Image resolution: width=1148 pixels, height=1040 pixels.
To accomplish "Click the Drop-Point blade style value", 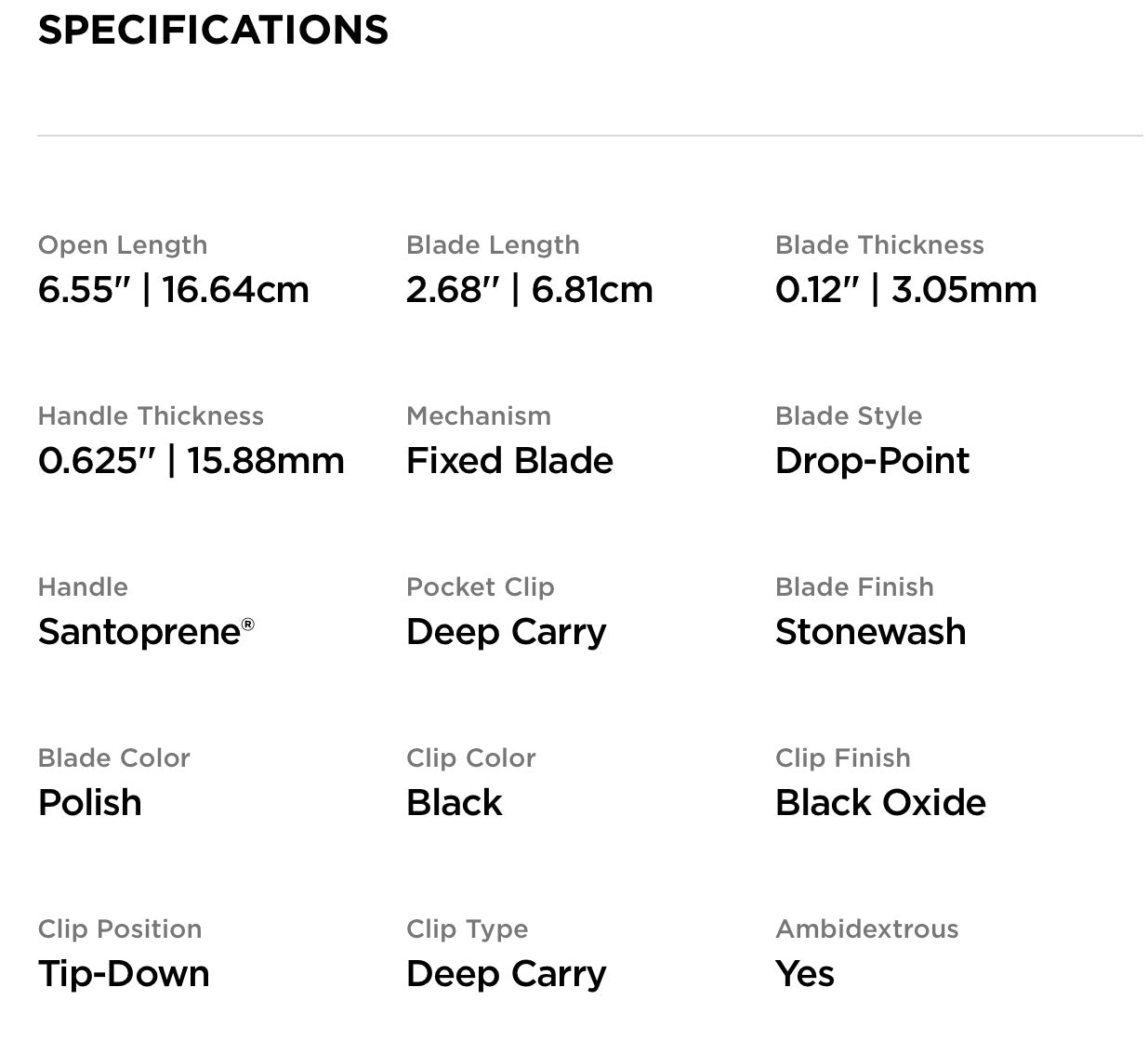I will [x=872, y=461].
